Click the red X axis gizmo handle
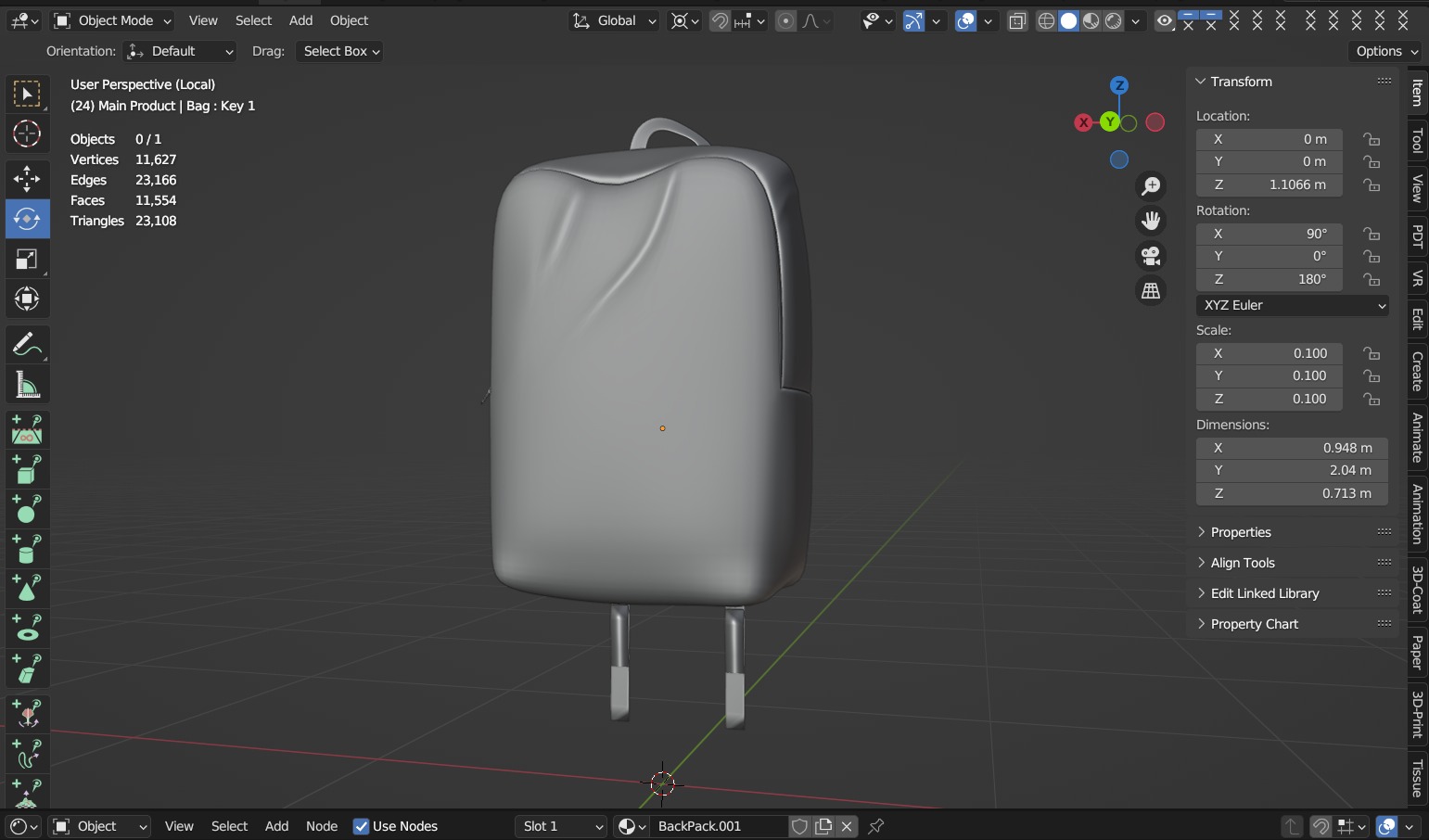The image size is (1429, 840). click(1083, 122)
